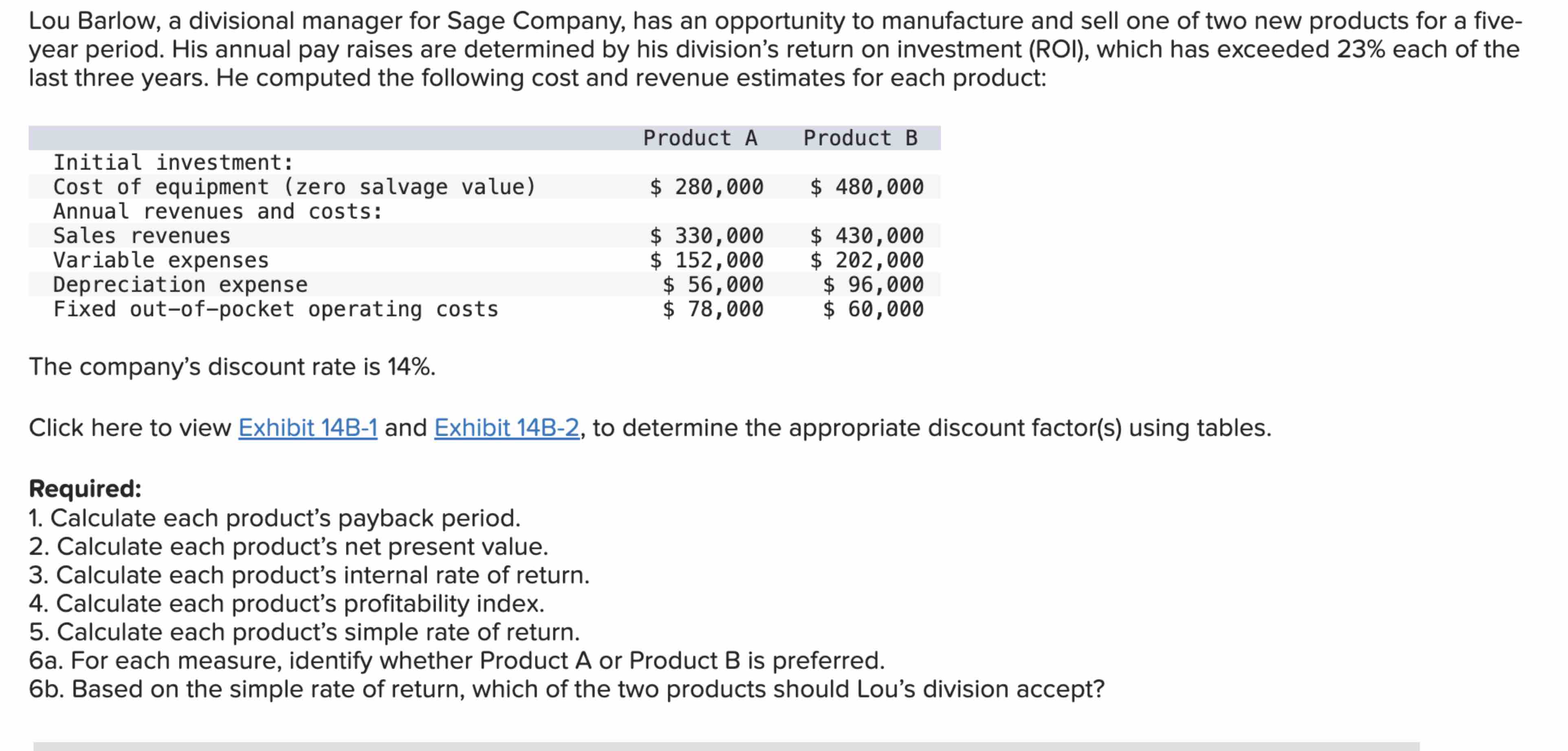This screenshot has width=1568, height=751.
Task: Open the Exhibit 14B-2 link
Action: (x=506, y=428)
